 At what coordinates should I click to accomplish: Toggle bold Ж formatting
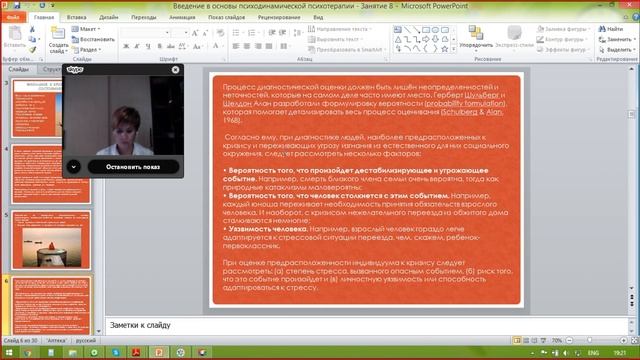[x=126, y=47]
